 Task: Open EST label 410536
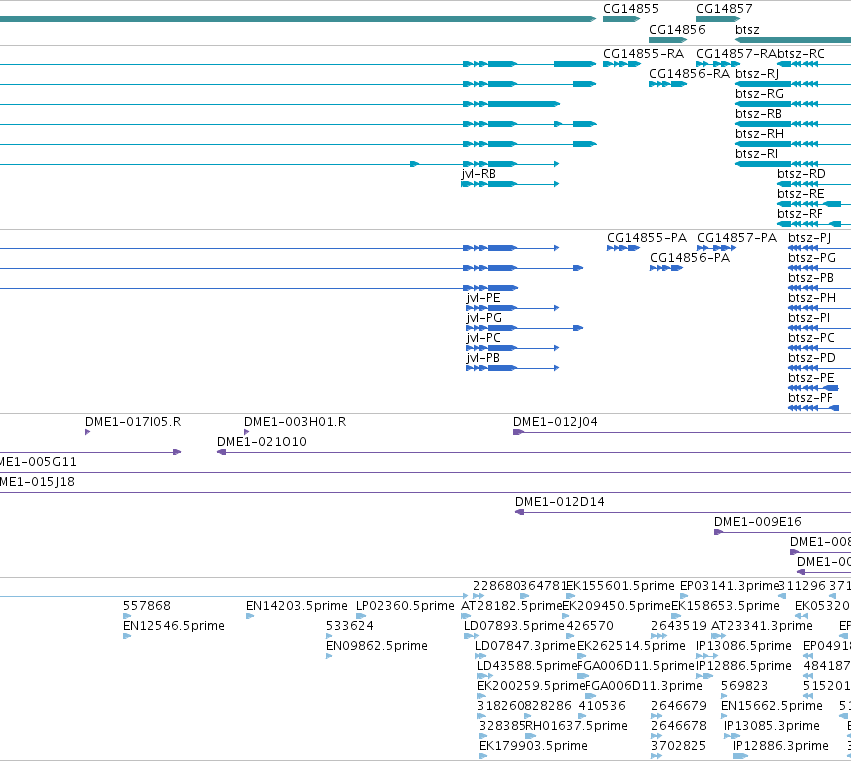[x=602, y=706]
